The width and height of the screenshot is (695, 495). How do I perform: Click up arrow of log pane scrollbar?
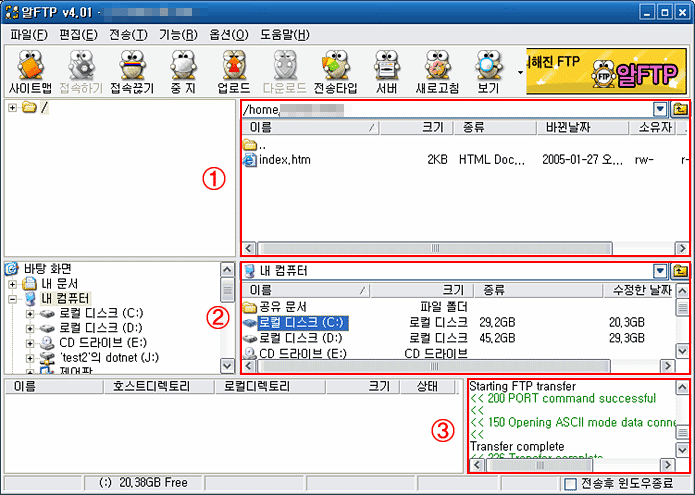pos(683,387)
